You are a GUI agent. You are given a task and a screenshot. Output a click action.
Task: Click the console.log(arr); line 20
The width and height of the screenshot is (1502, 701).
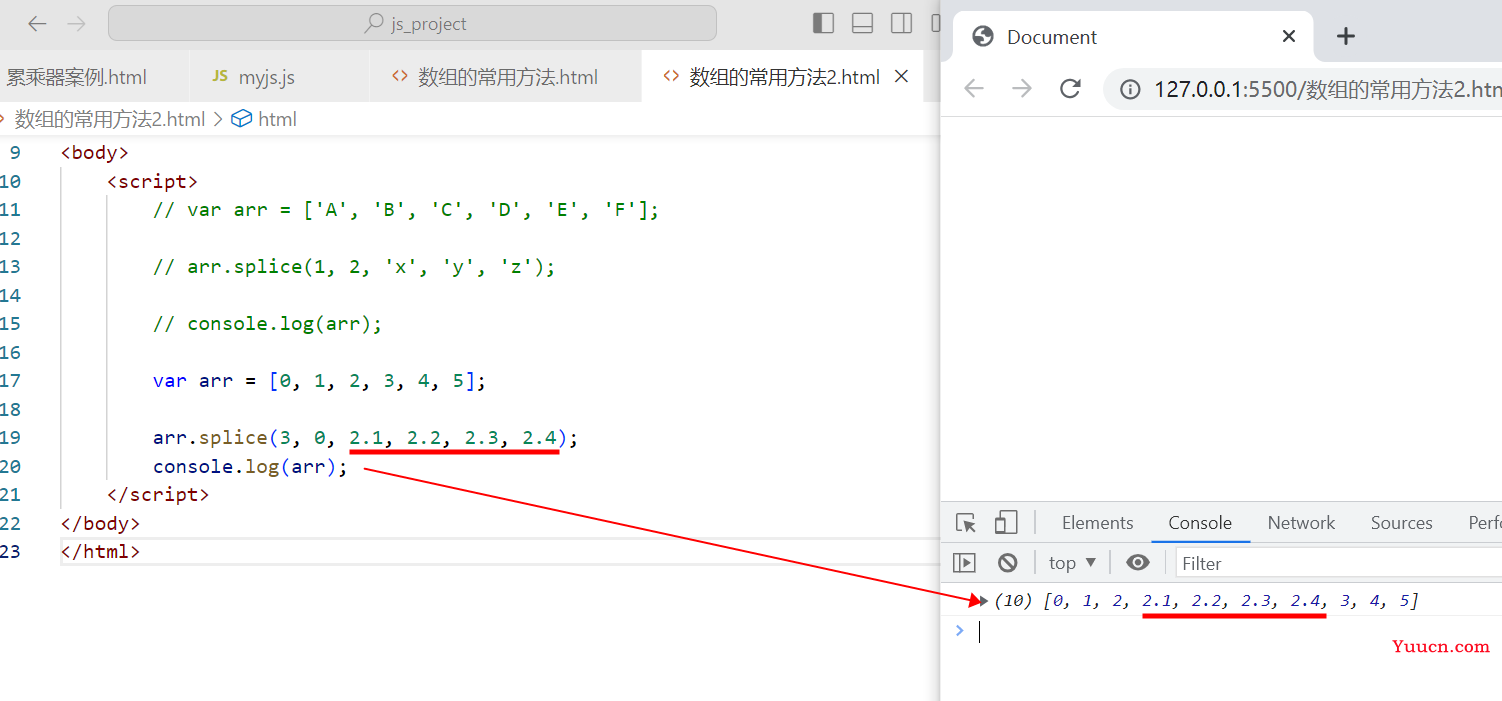coord(250,466)
